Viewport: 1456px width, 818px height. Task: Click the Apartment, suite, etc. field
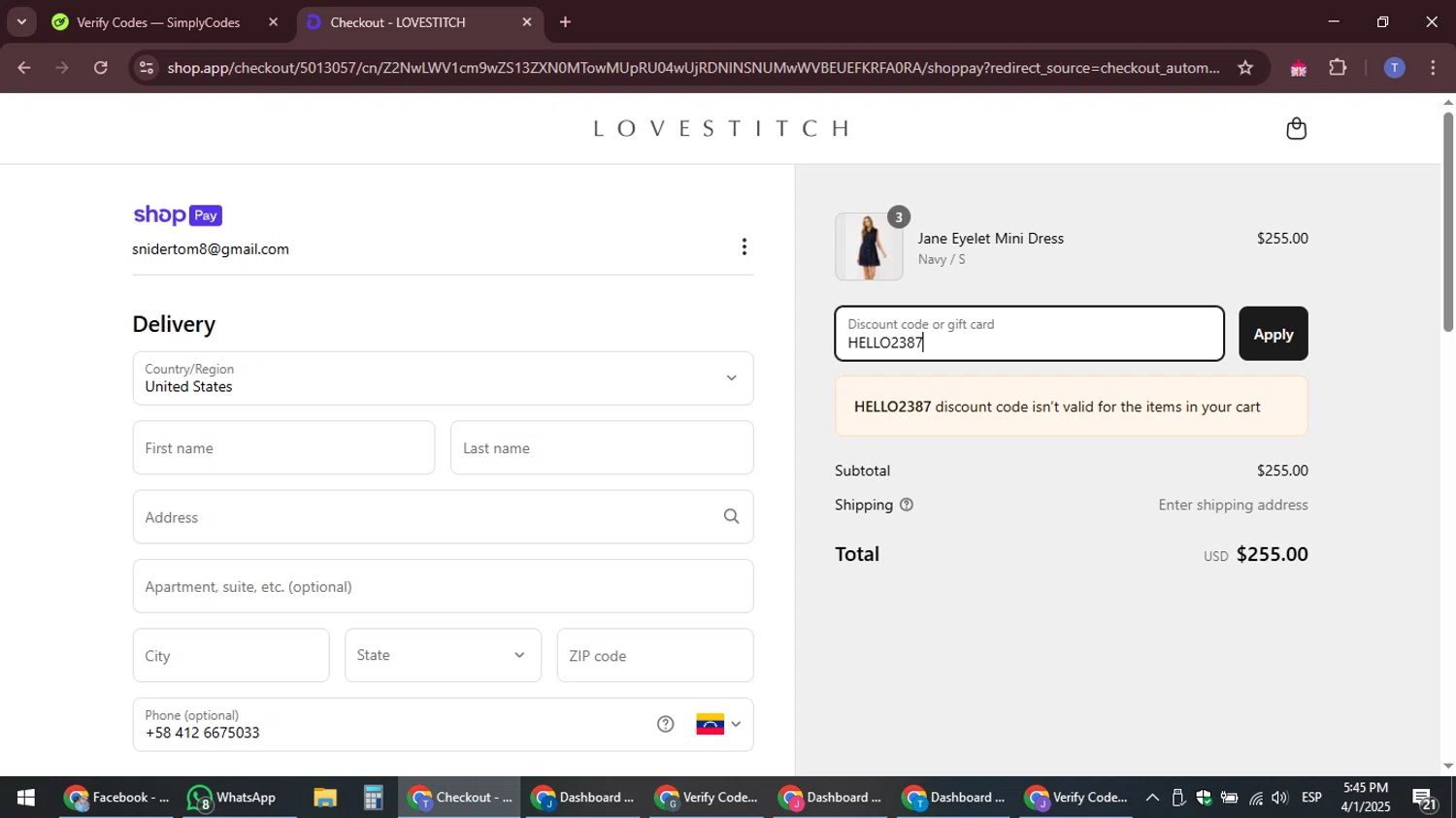coord(443,586)
